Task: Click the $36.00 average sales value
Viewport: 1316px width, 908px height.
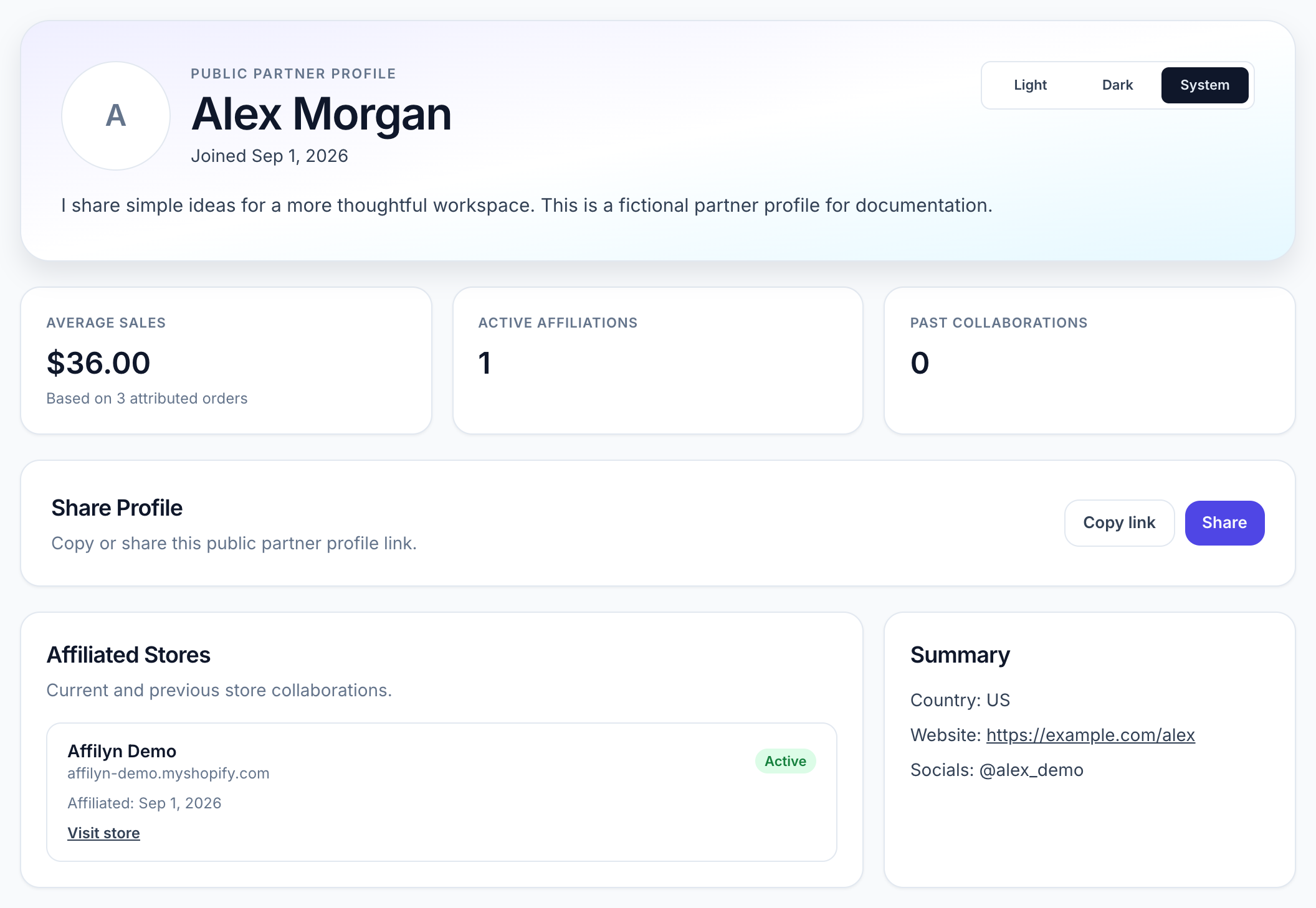Action: tap(98, 363)
